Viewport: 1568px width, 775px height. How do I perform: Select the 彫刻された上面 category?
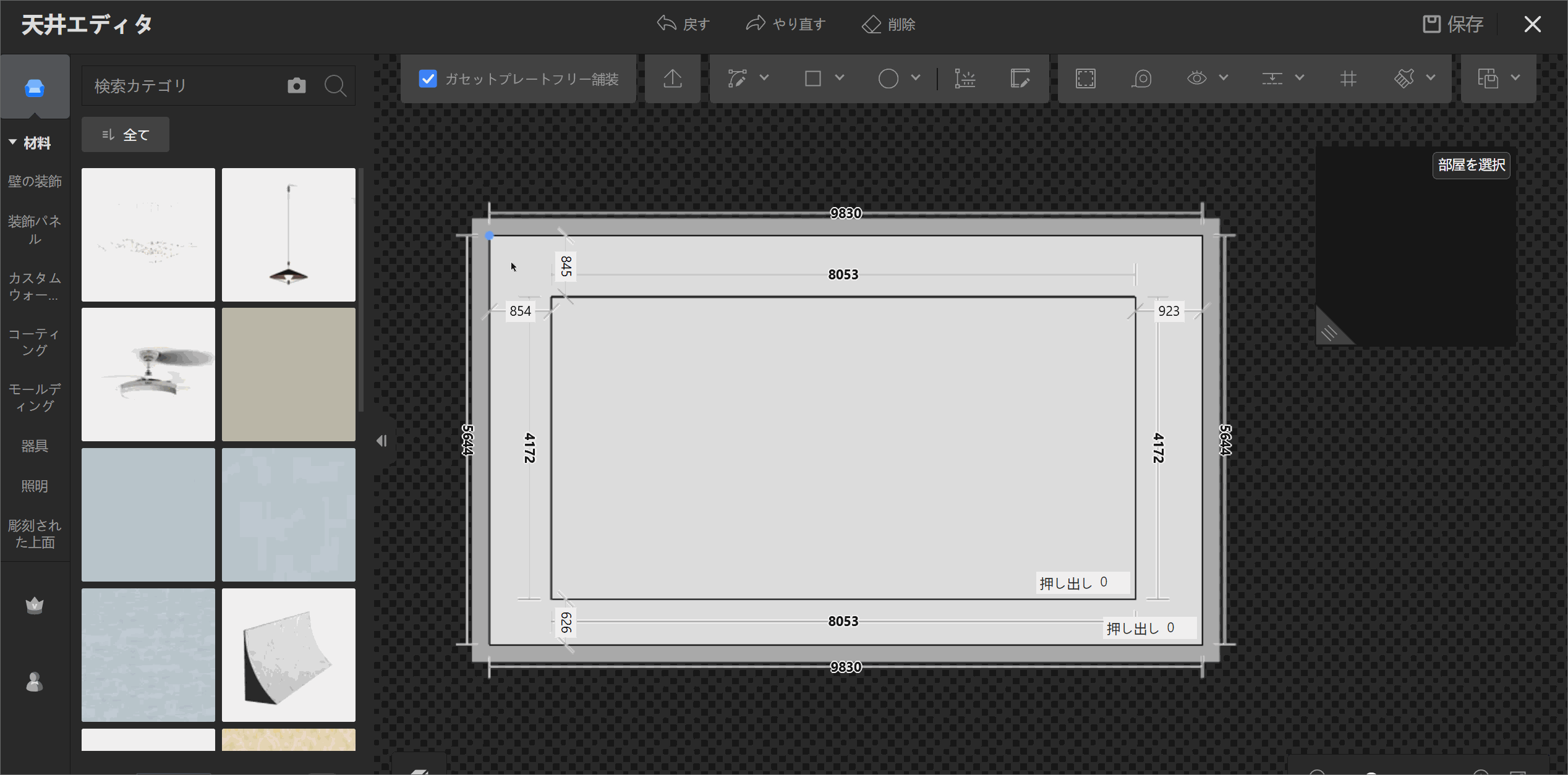pyautogui.click(x=35, y=533)
